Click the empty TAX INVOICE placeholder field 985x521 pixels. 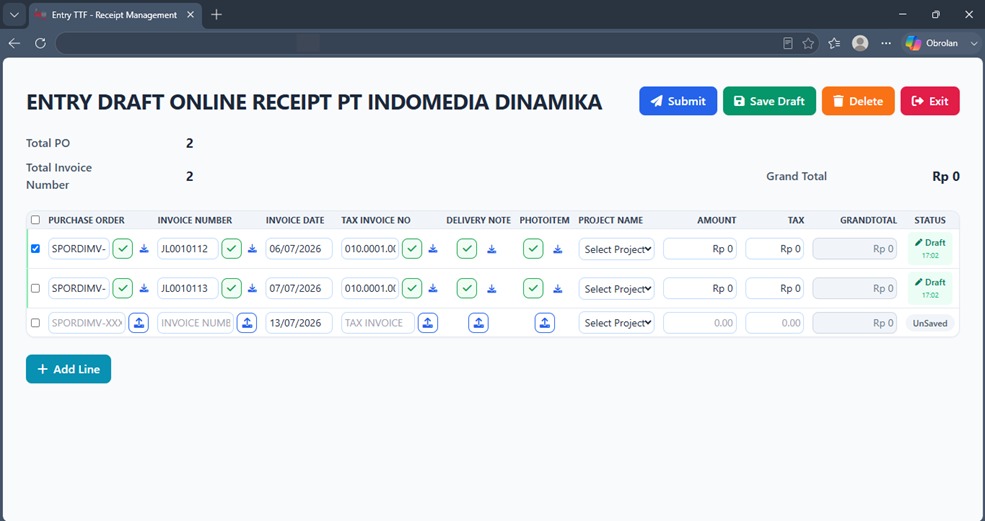[378, 323]
